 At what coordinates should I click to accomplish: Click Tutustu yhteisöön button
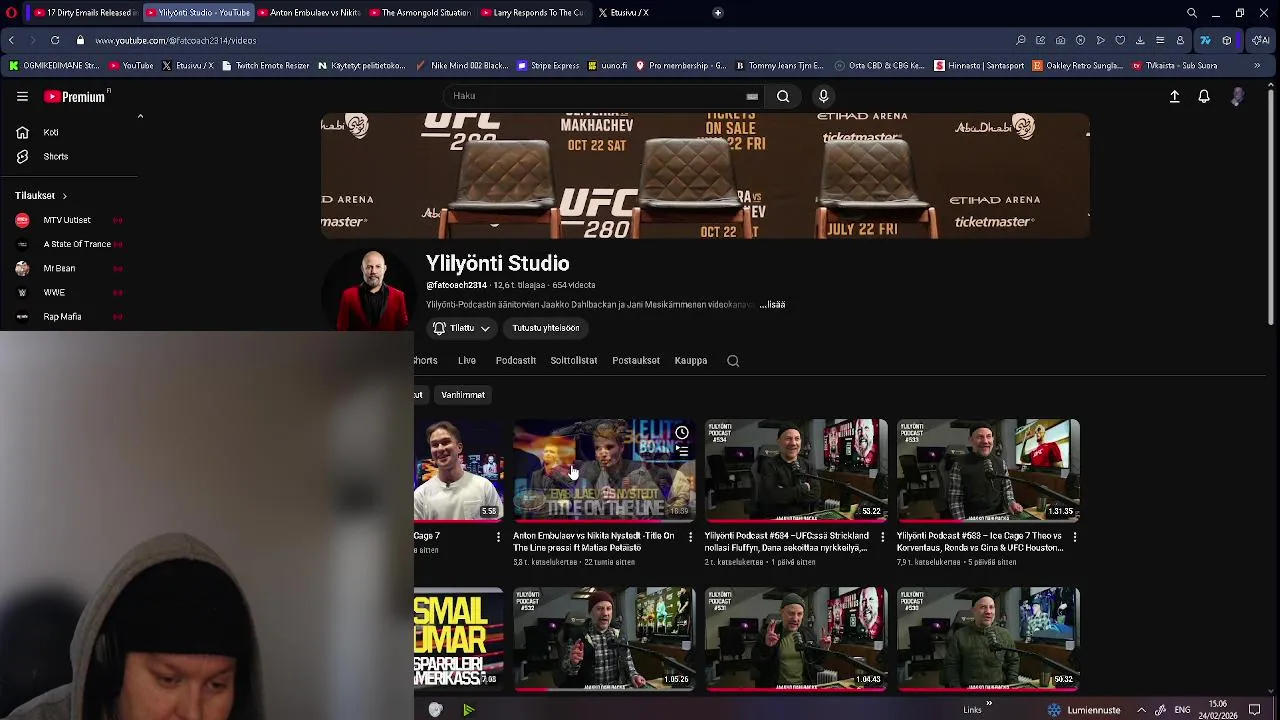click(546, 328)
